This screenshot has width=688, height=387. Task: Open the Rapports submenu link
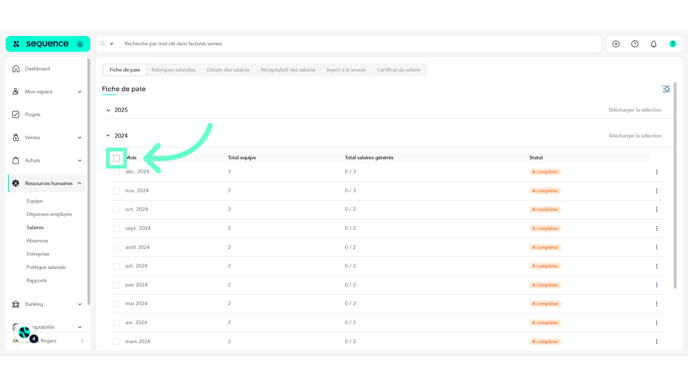pos(36,280)
